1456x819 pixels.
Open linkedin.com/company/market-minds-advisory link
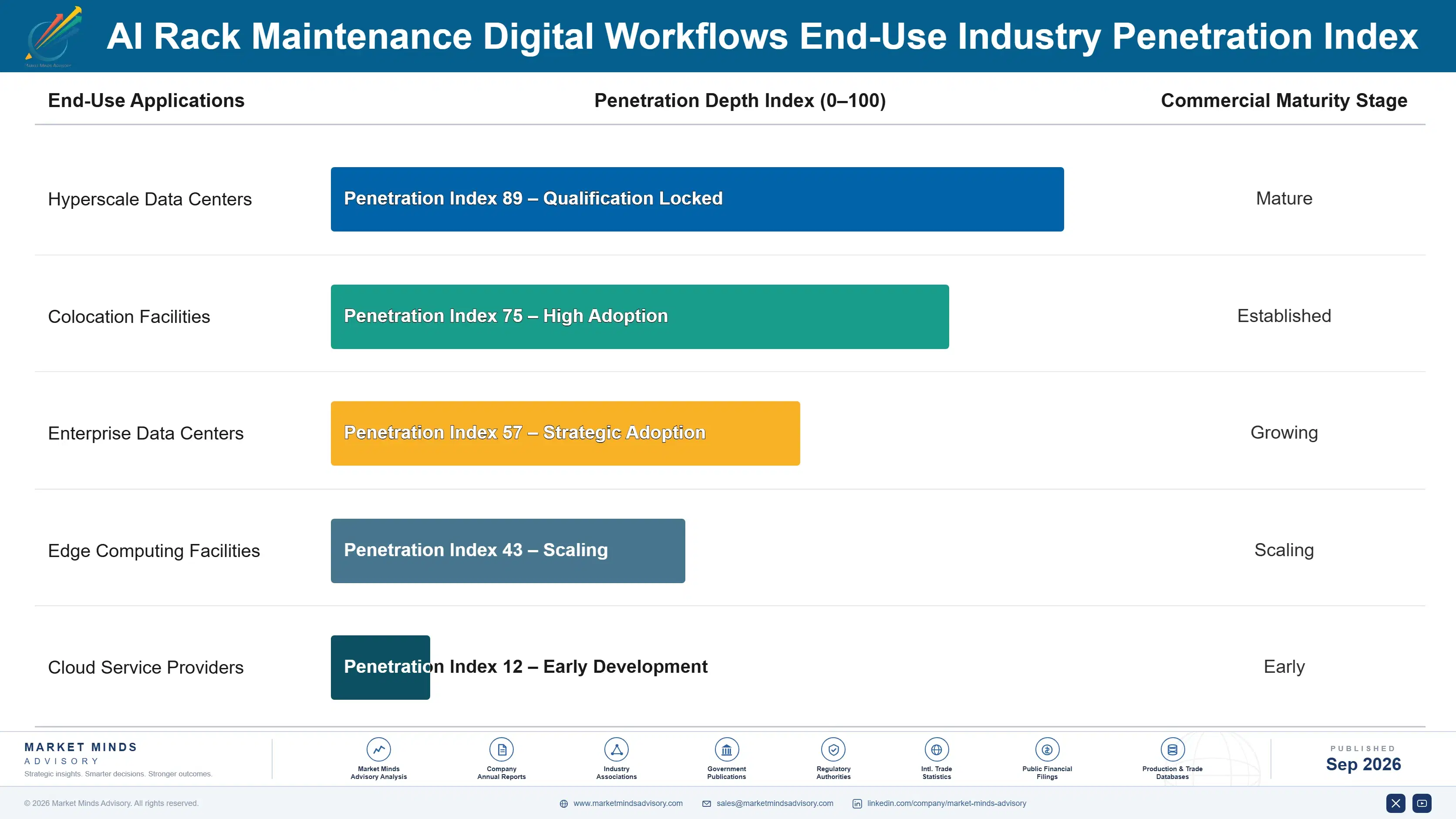click(947, 803)
